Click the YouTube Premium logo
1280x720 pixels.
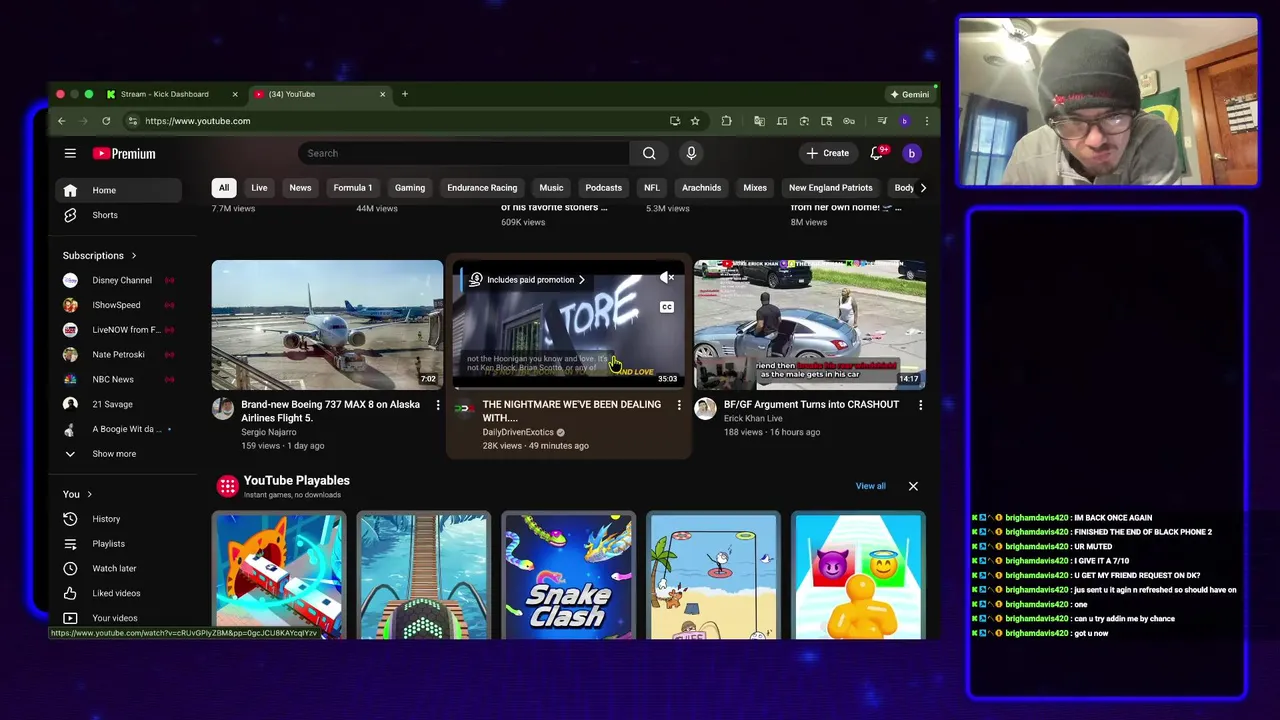pos(124,153)
